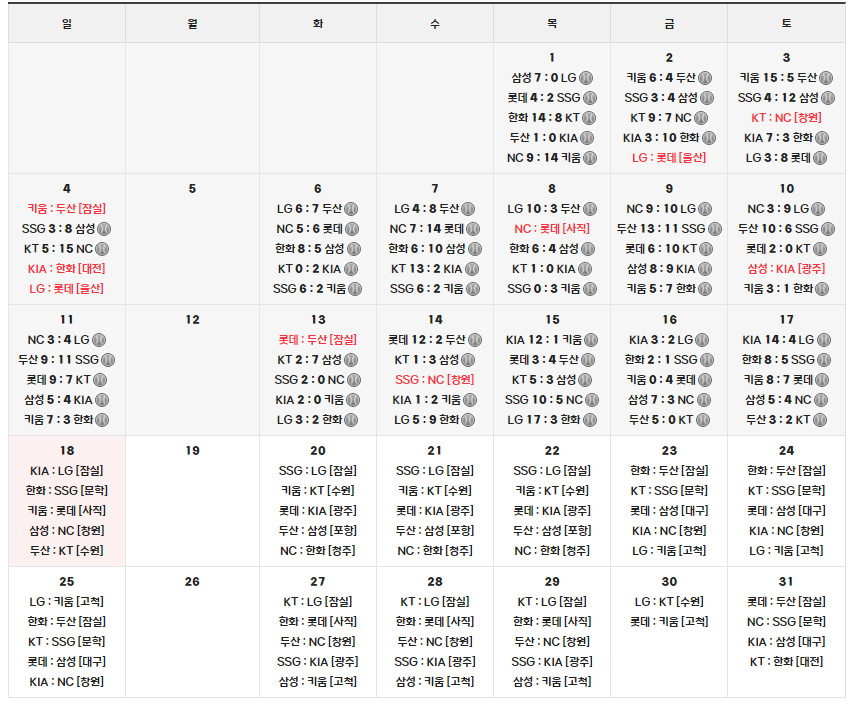Open game icon for KT 9:7 NC

point(701,118)
